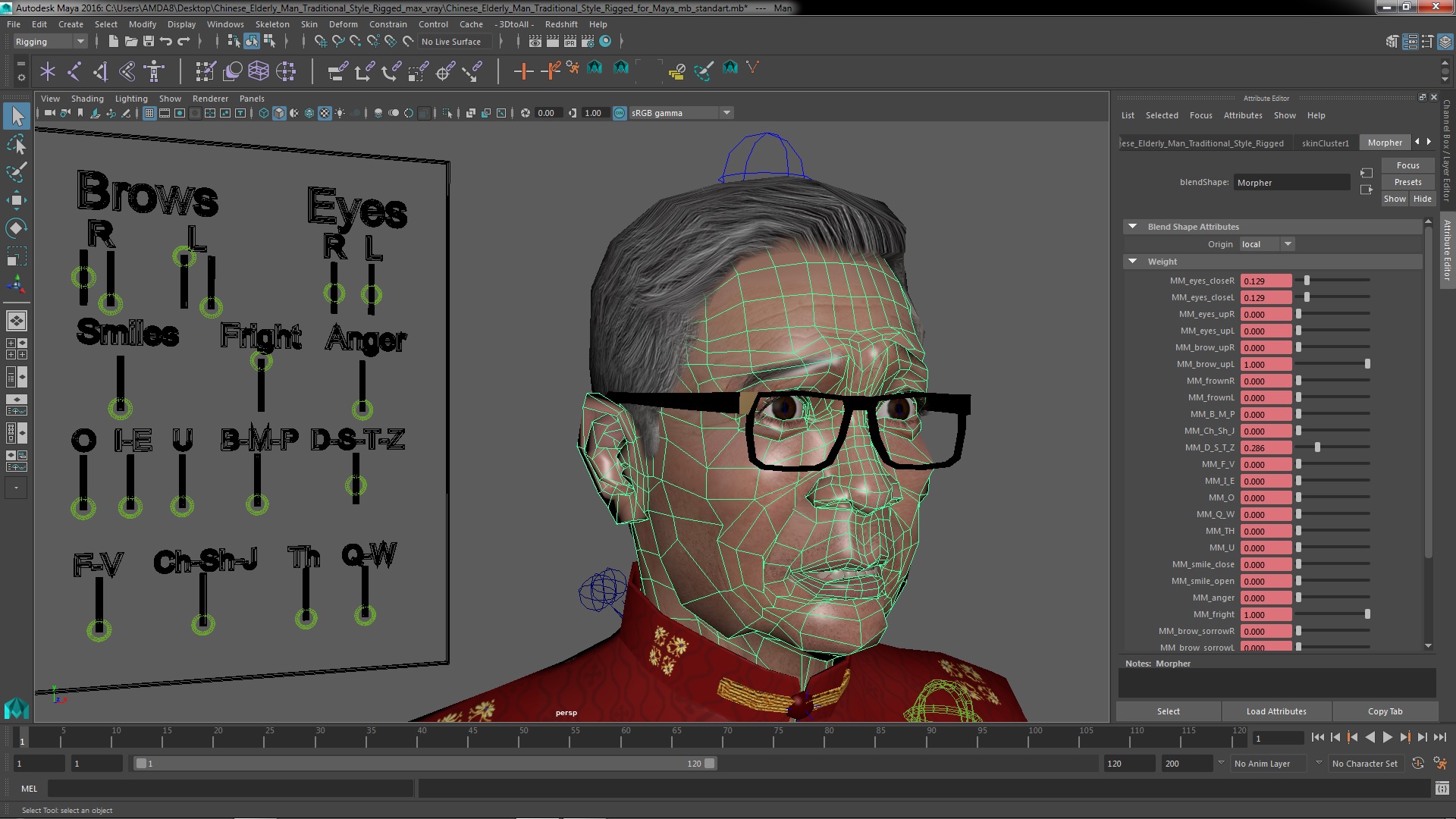Toggle the viewport grid display
Screen dimensions: 1456x819
tap(149, 113)
